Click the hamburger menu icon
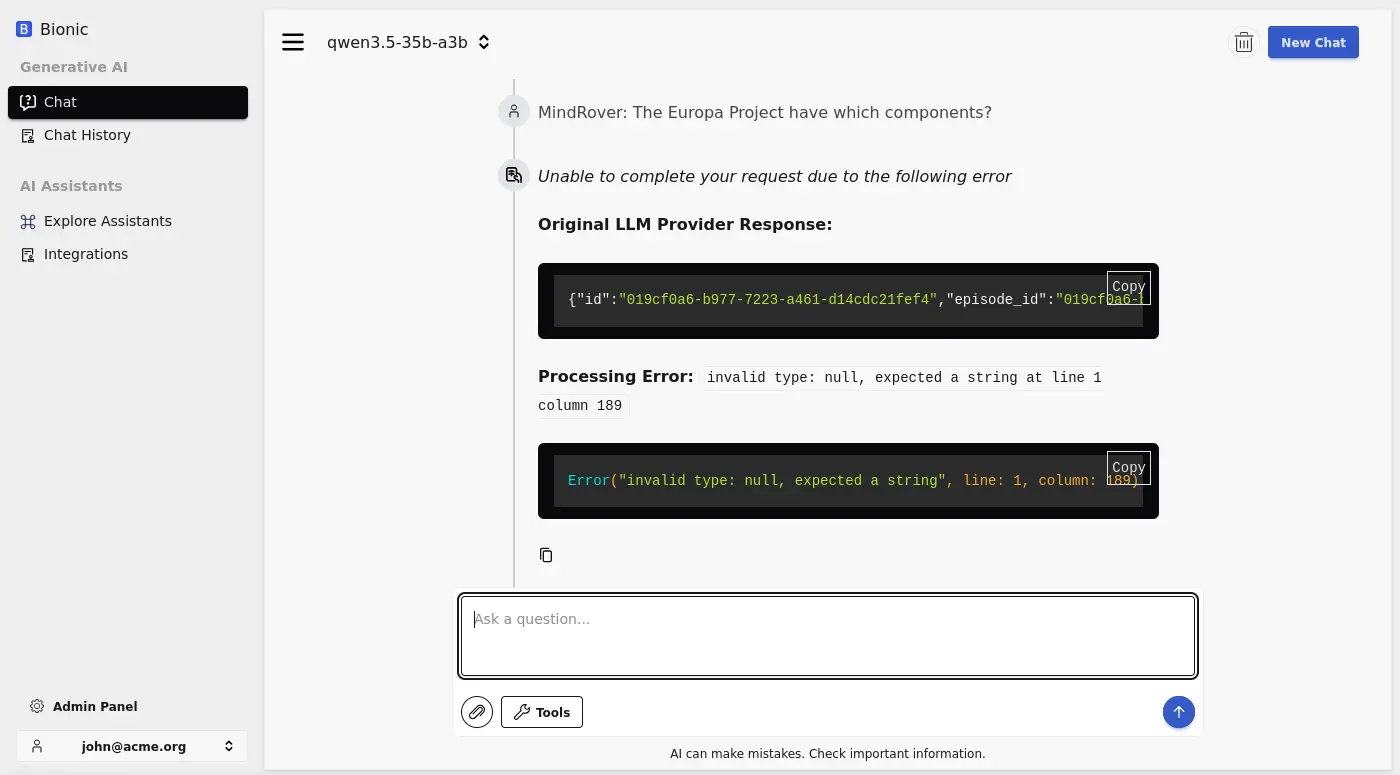This screenshot has width=1400, height=775. pyautogui.click(x=293, y=42)
